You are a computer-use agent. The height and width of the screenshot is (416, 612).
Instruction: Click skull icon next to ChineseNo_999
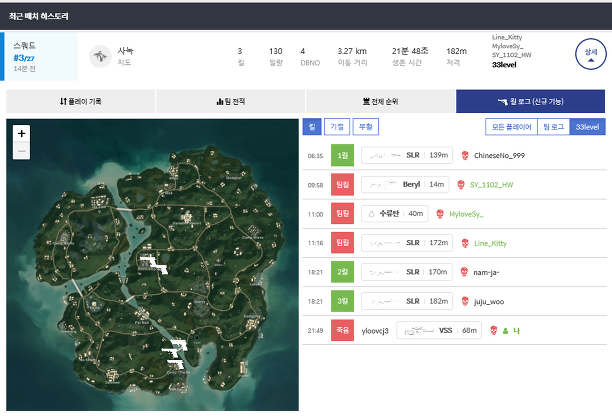pyautogui.click(x=463, y=155)
